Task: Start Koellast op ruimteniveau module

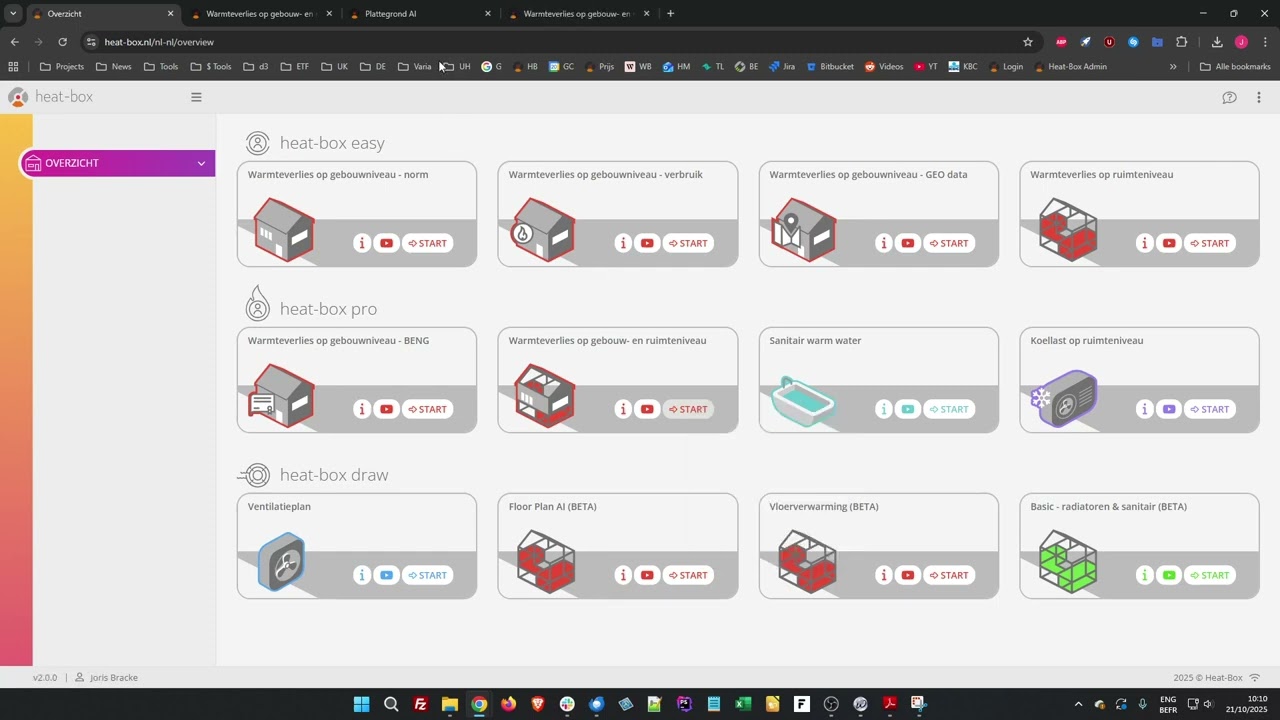Action: (1211, 409)
